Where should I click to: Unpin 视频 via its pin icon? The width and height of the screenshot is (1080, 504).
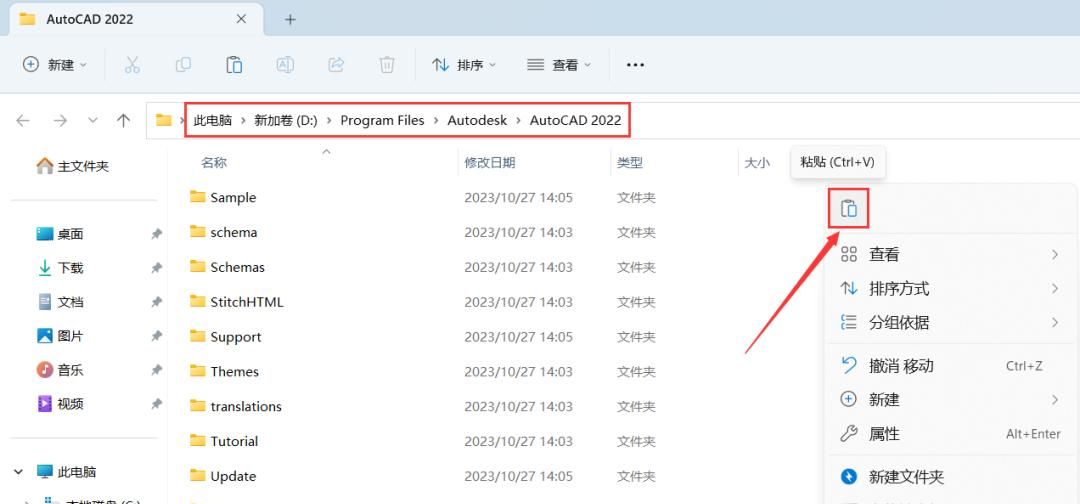click(x=156, y=403)
